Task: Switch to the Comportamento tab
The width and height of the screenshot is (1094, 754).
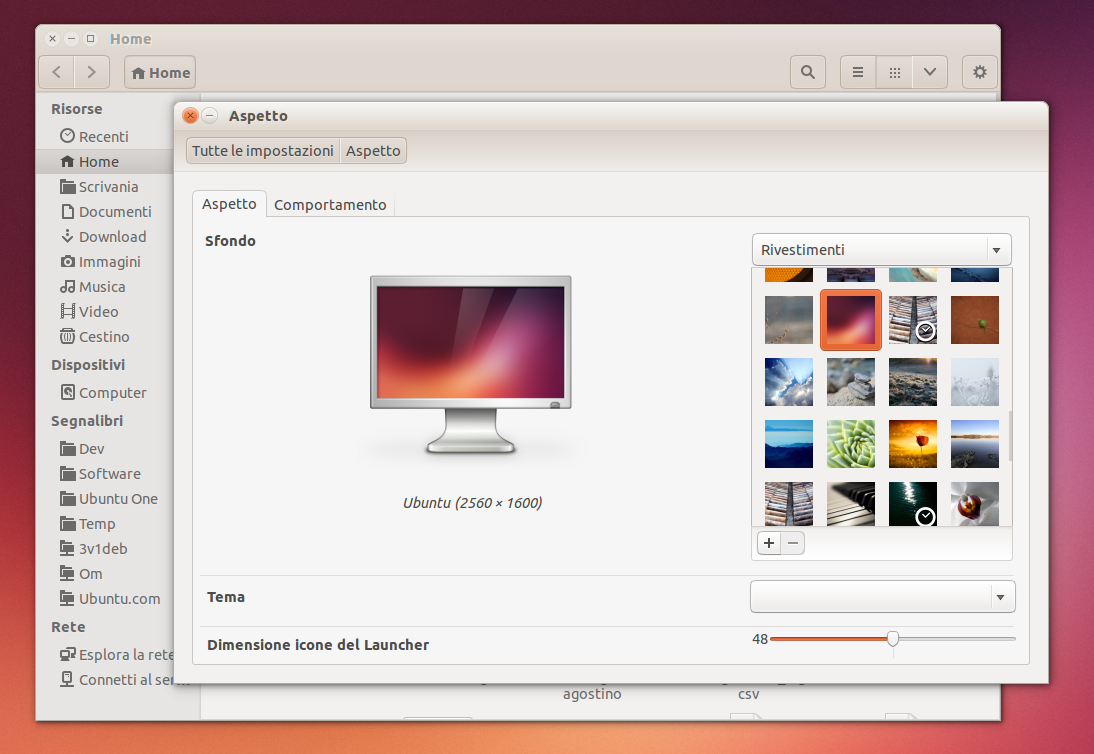Action: (330, 204)
